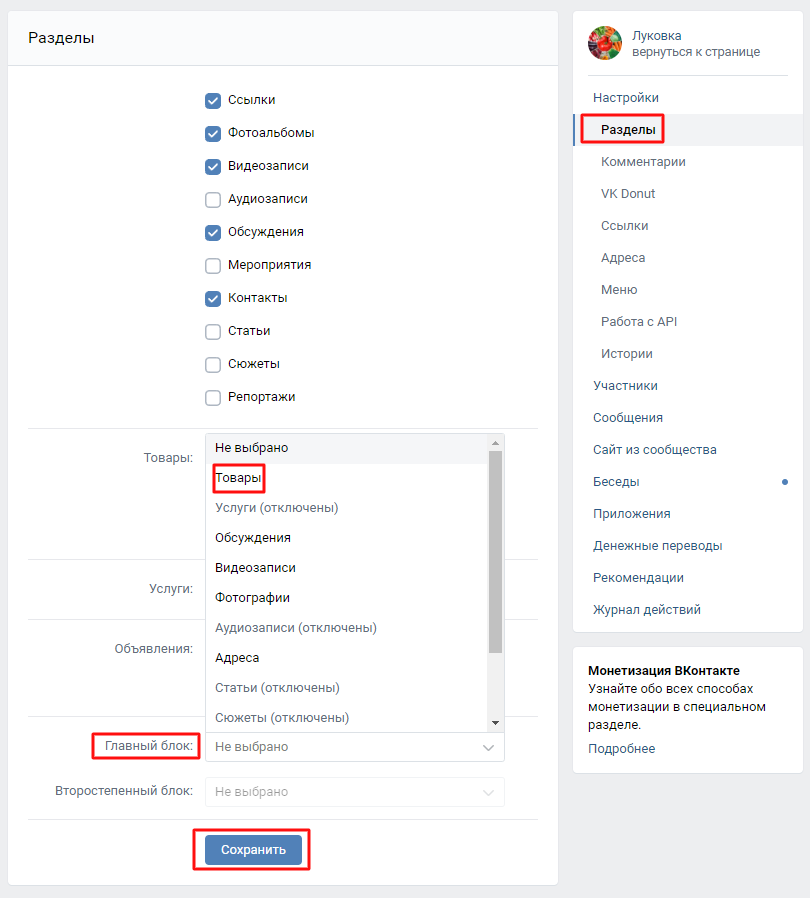Image resolution: width=810 pixels, height=898 pixels.
Task: Click the dropdown list scrollbar thumb
Action: click(494, 550)
